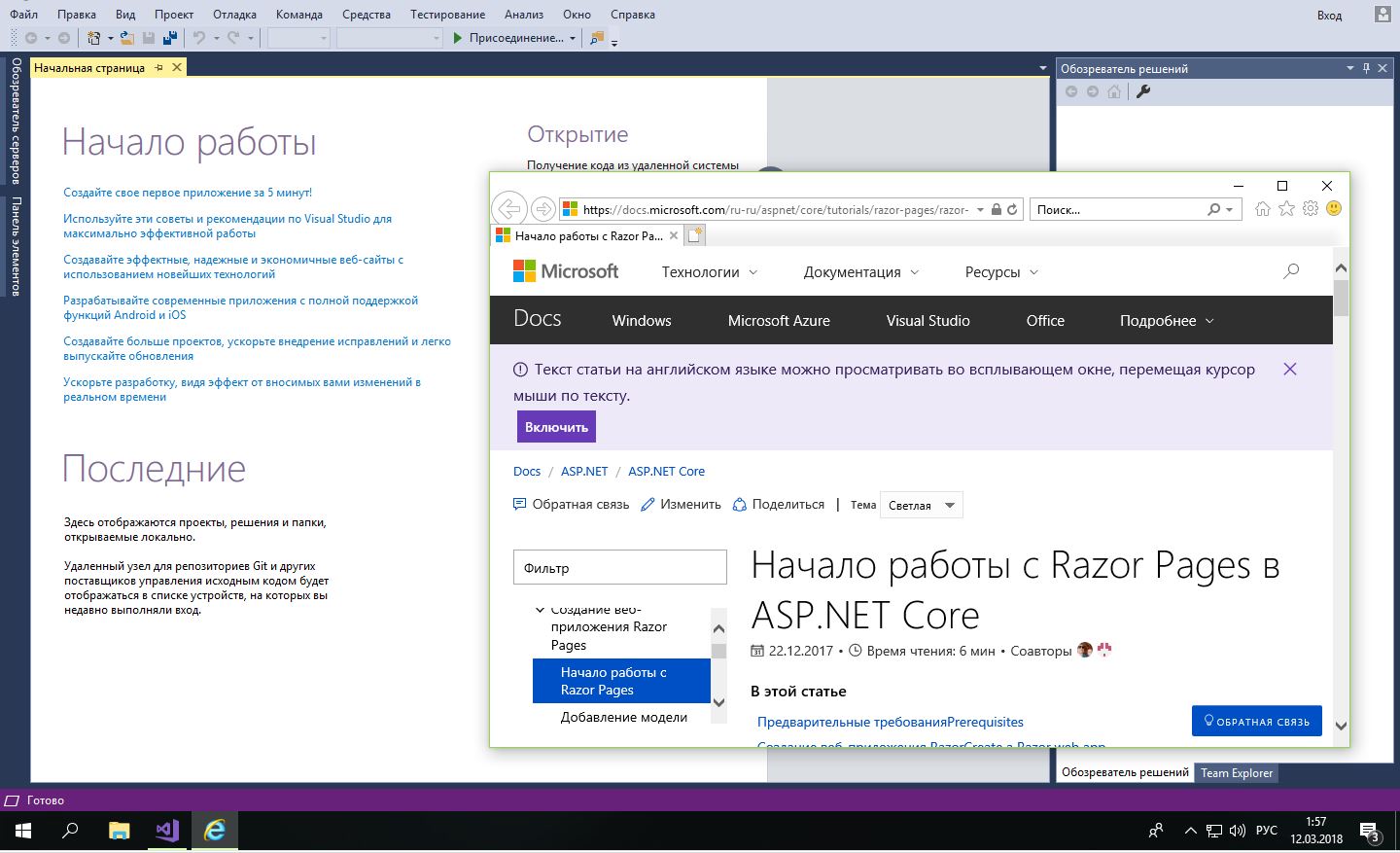This screenshot has width=1400, height=853.
Task: Refresh the page in Internet Explorer
Action: click(1012, 209)
